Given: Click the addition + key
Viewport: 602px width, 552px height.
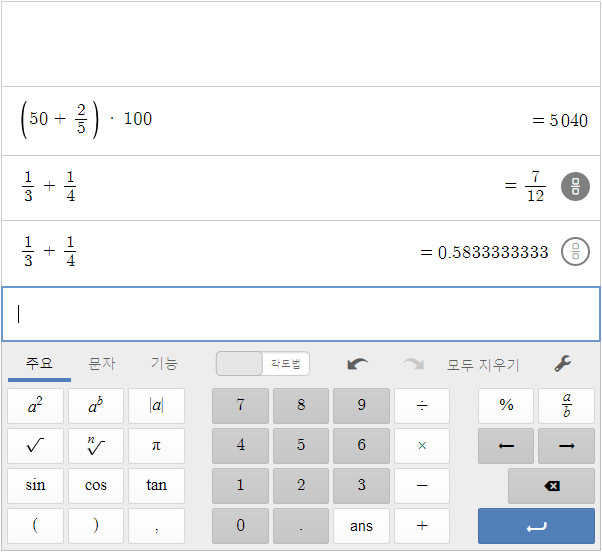Looking at the screenshot, I should pos(422,526).
